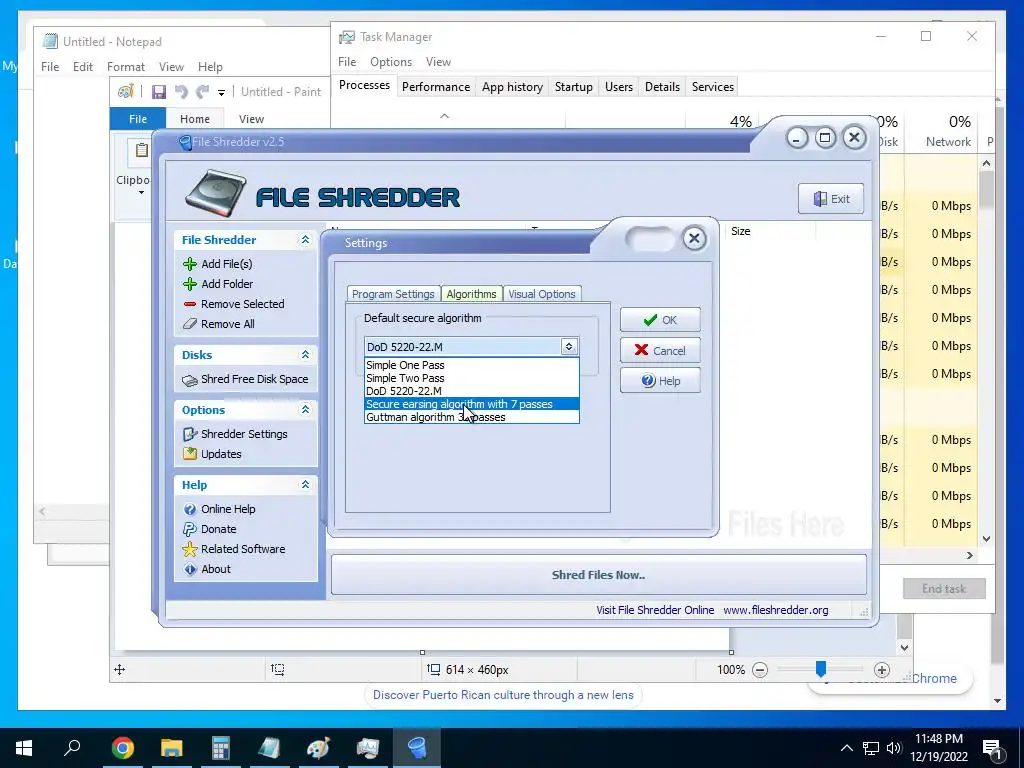This screenshot has width=1024, height=768.
Task: Click the Windows Start button
Action: [24, 748]
